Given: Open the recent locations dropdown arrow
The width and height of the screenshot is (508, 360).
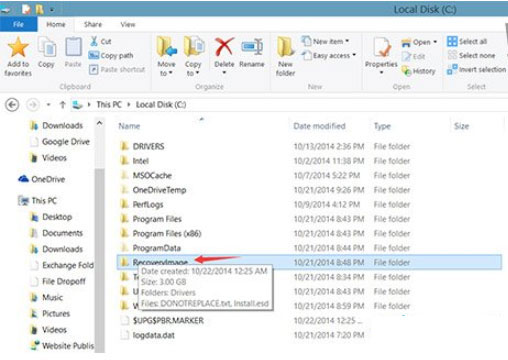Looking at the screenshot, I should (x=49, y=105).
